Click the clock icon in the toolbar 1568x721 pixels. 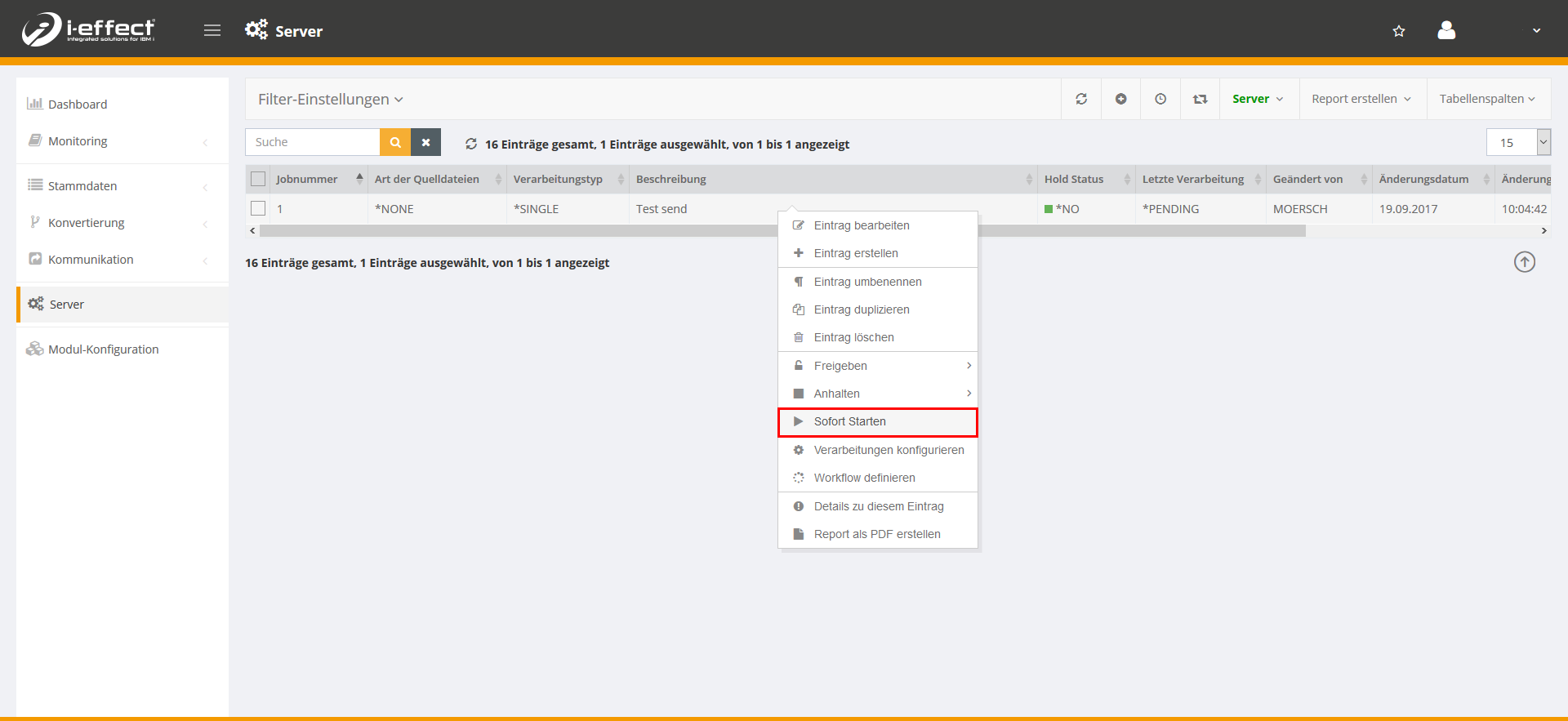pyautogui.click(x=1160, y=99)
